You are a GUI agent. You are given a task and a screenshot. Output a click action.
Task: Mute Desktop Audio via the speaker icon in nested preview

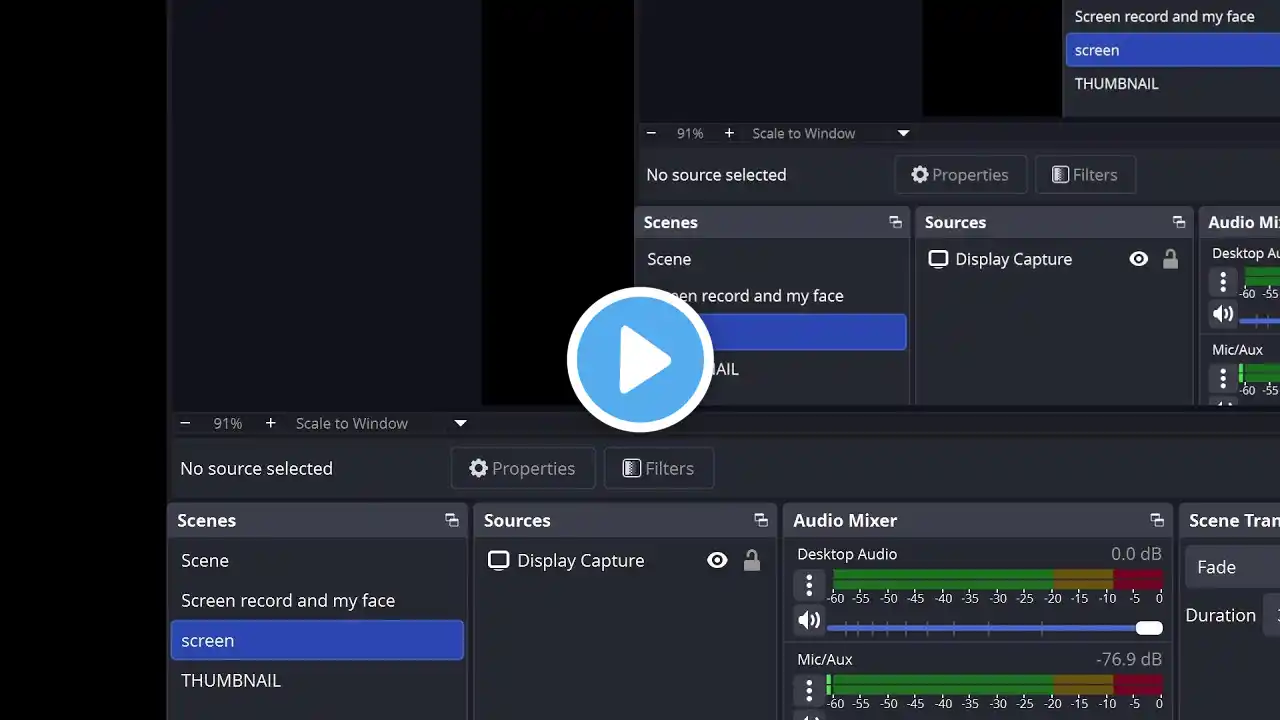[1223, 314]
